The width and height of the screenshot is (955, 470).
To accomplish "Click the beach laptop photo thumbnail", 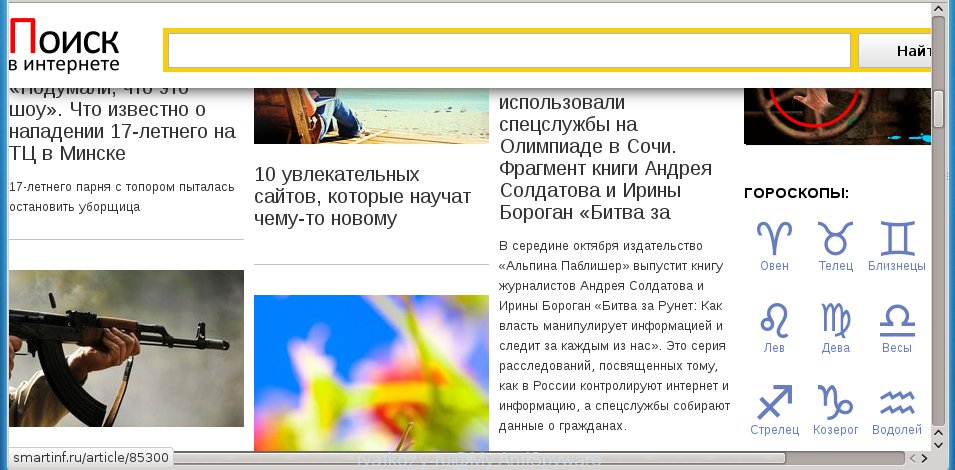I will [x=372, y=116].
